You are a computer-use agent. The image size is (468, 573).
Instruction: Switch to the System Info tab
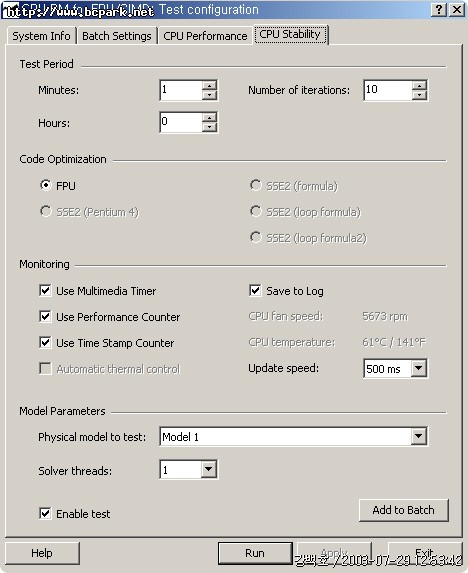[x=41, y=36]
